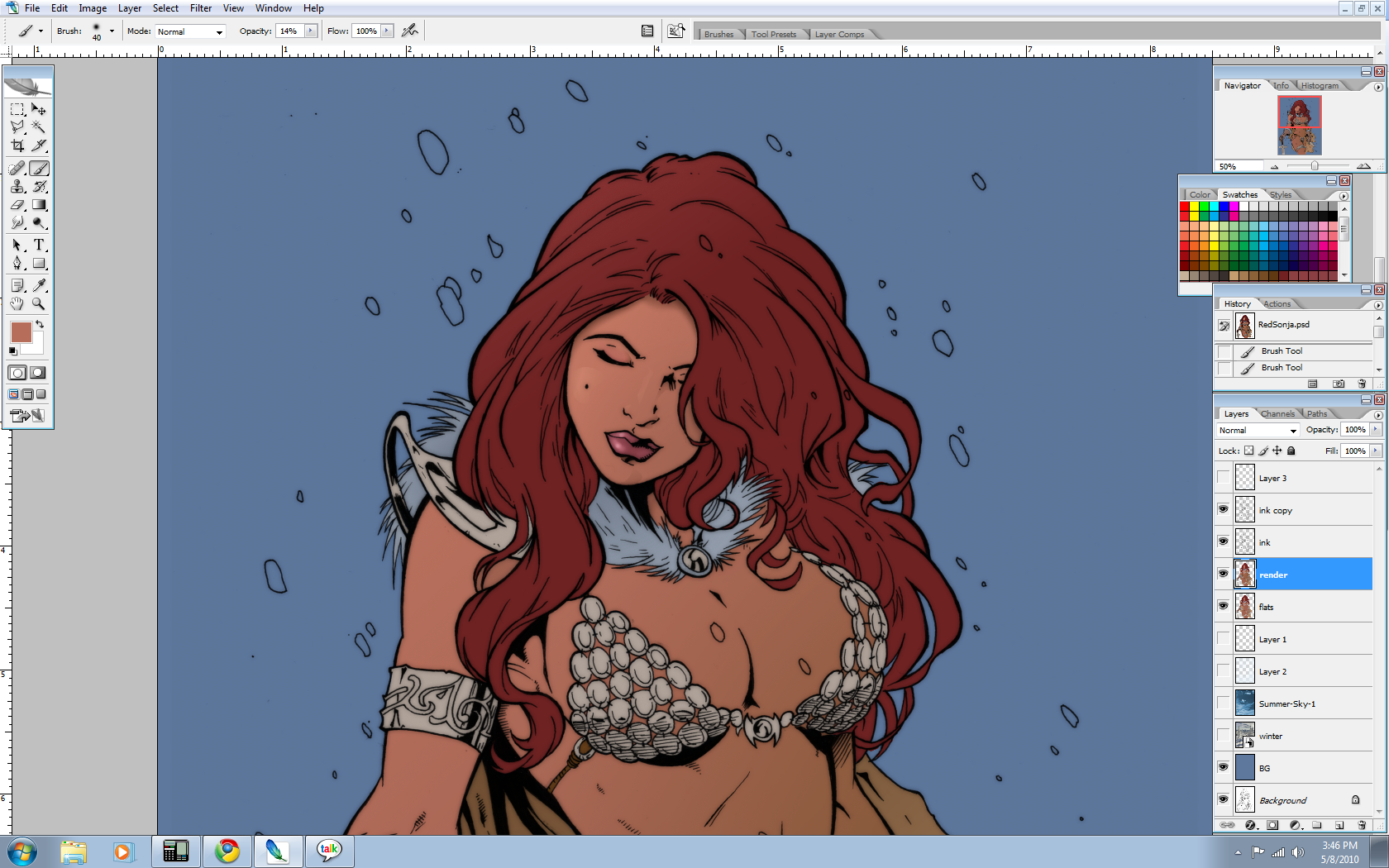The image size is (1389, 868).
Task: Switch to the Channels tab
Action: pyautogui.click(x=1277, y=413)
